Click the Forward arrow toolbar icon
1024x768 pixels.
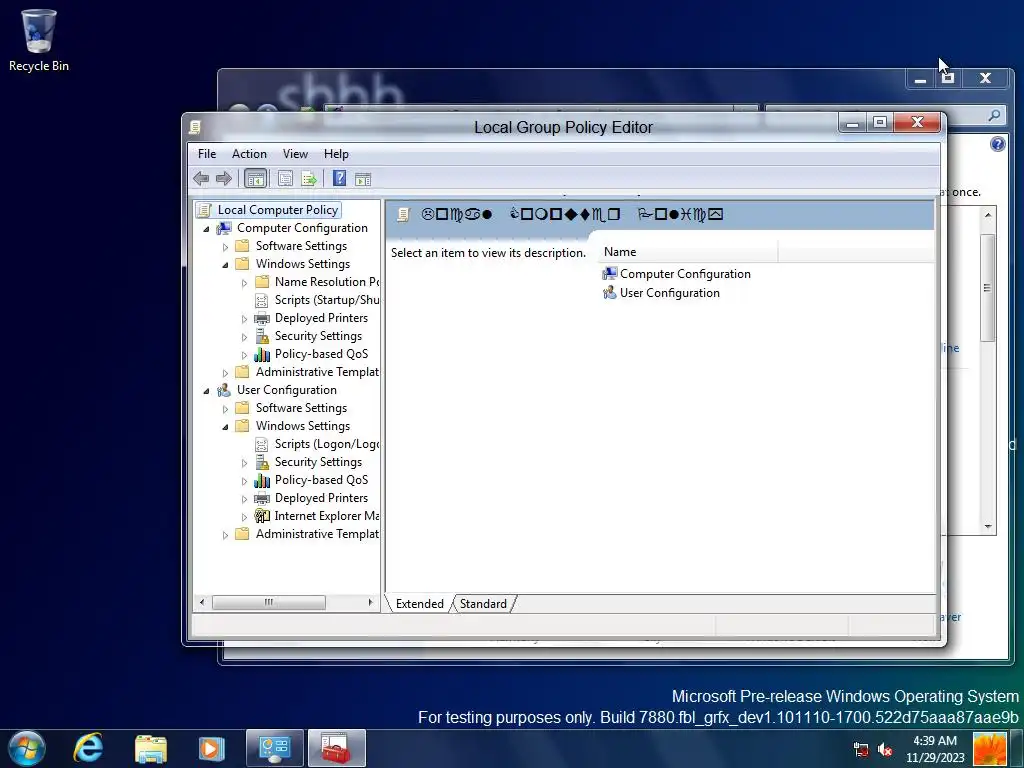(x=224, y=178)
